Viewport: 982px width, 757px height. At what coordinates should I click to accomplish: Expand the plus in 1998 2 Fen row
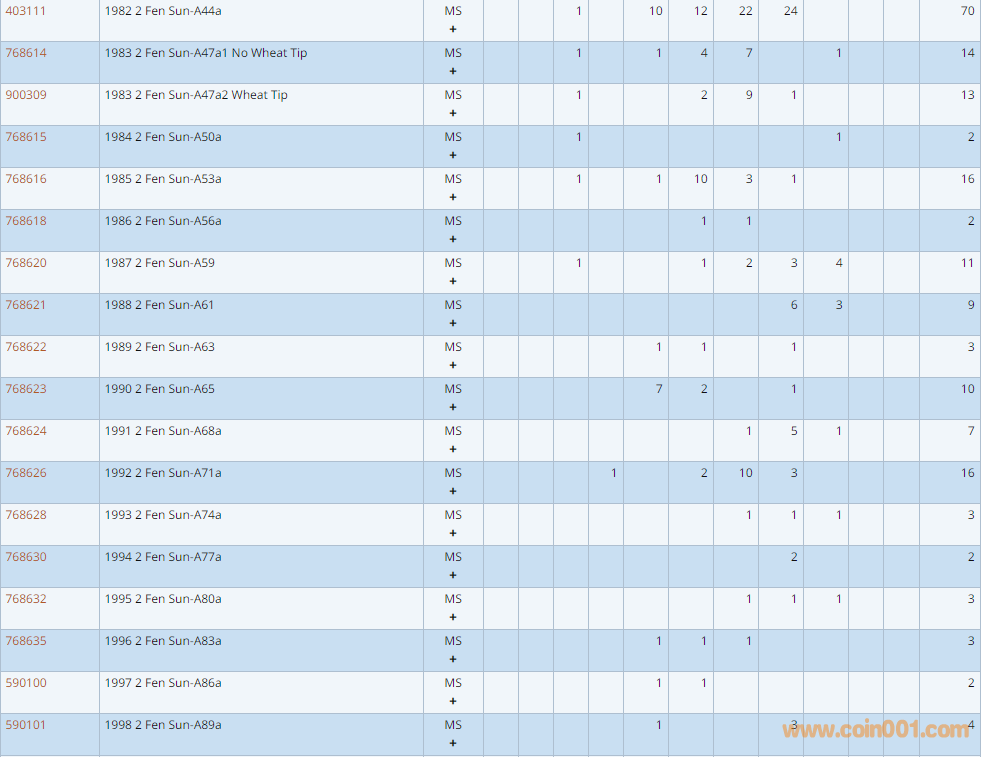453,743
